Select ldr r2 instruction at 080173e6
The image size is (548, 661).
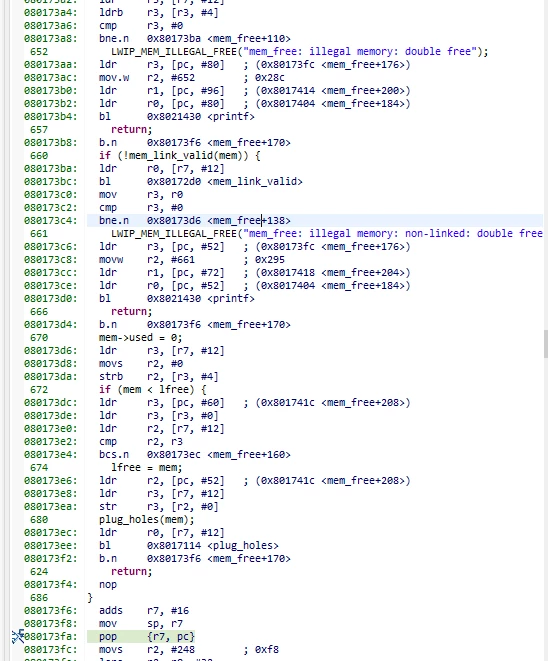click(x=255, y=481)
